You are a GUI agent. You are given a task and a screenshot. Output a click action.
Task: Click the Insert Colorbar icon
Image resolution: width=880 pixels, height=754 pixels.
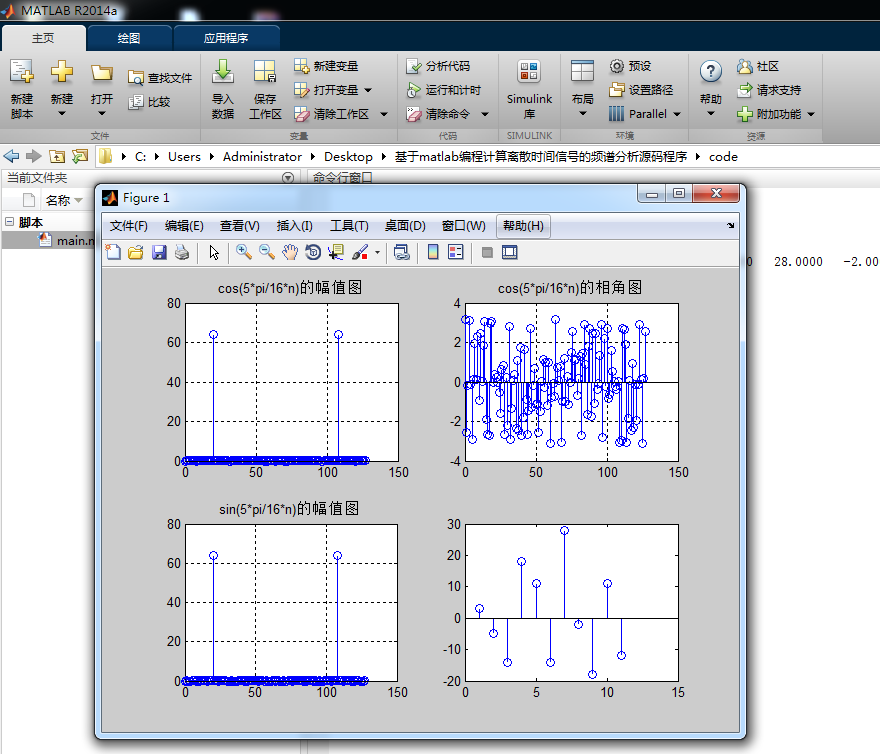(433, 253)
